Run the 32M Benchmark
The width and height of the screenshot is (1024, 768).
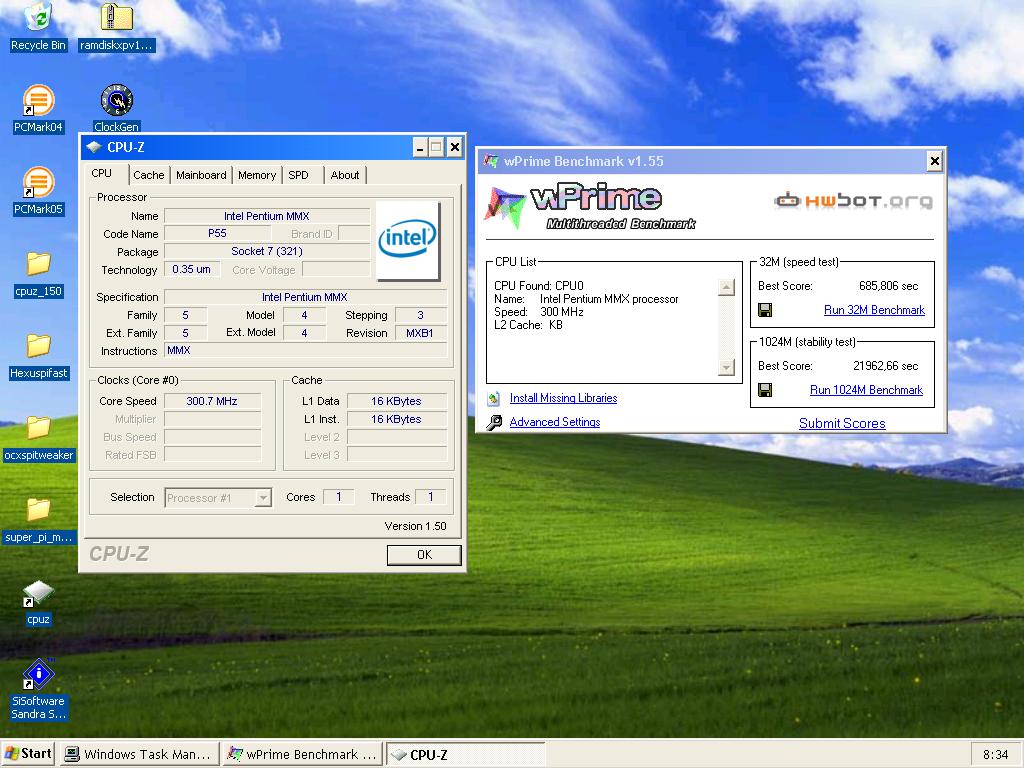click(x=874, y=310)
